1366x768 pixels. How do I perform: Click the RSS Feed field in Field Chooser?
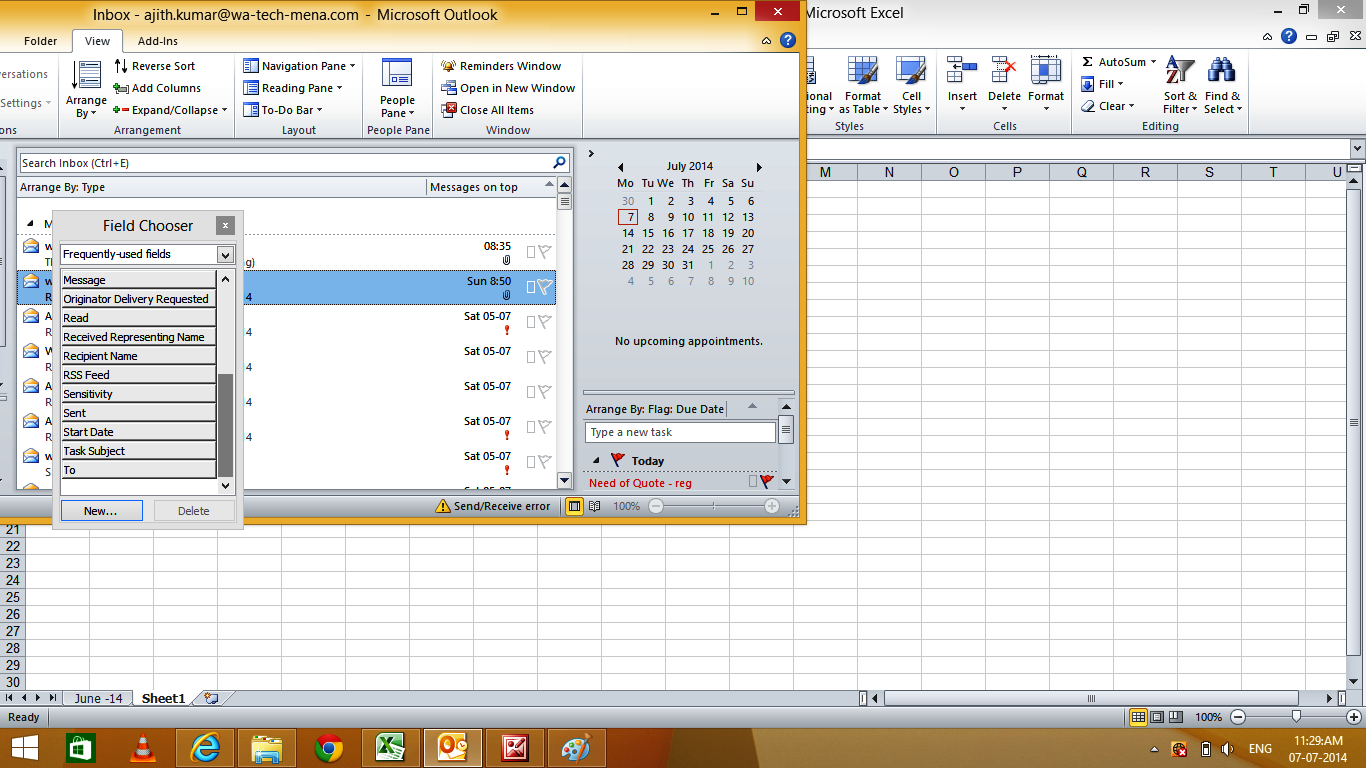139,375
